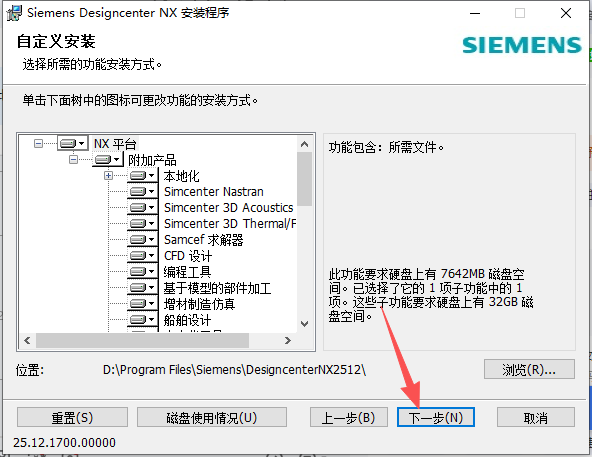Click the version text 25.12.1700.00000
The width and height of the screenshot is (592, 457).
tap(64, 442)
